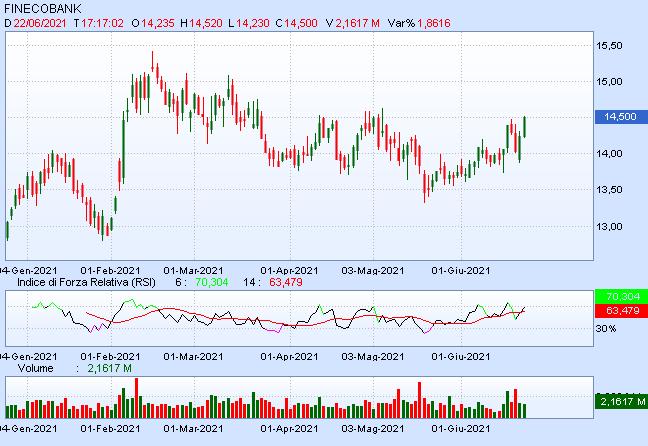This screenshot has width=648, height=446.
Task: Click the FINECOBANK chart title
Action: coord(43,8)
